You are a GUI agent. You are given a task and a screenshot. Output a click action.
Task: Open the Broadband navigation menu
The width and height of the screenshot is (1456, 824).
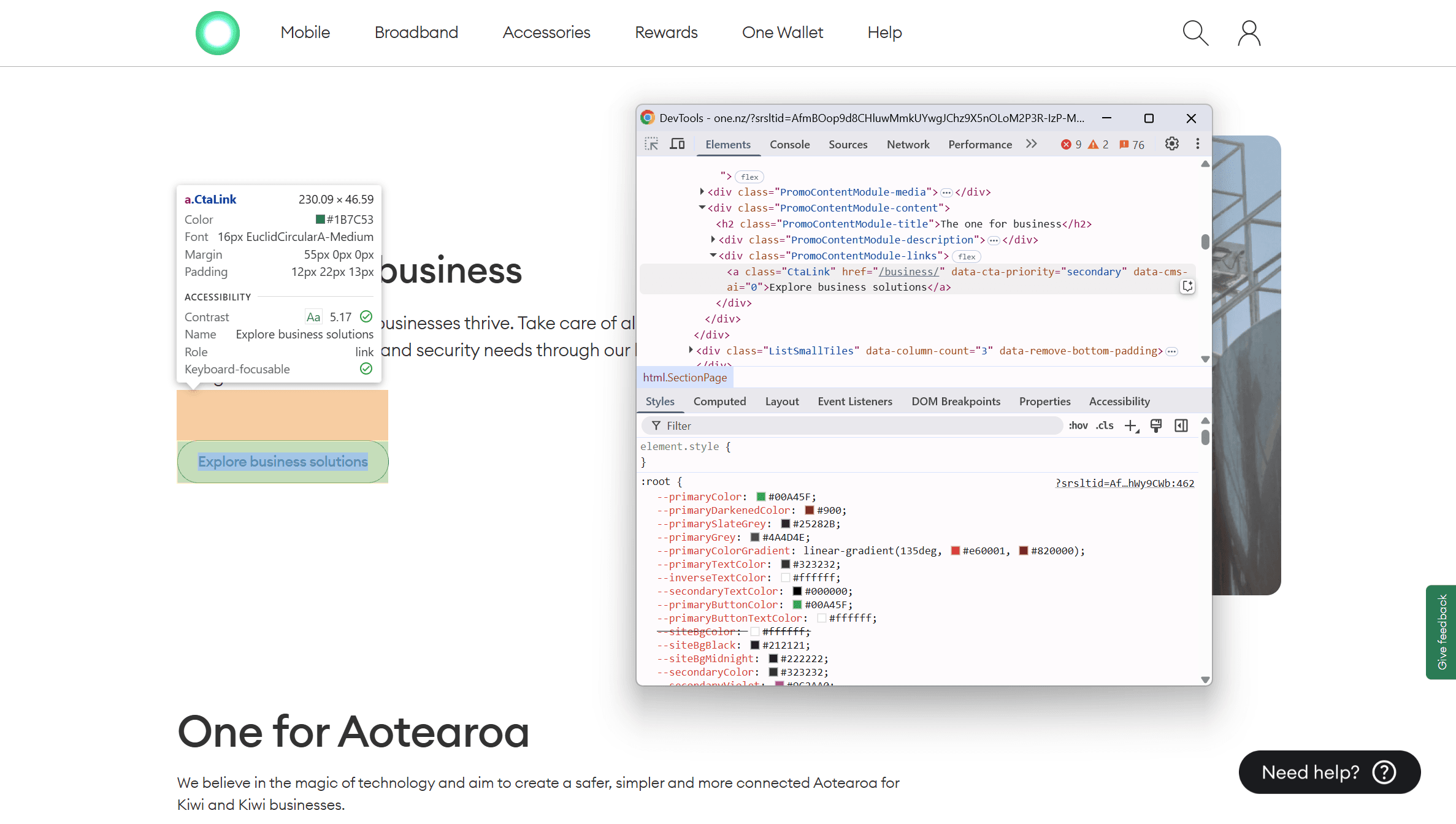pyautogui.click(x=416, y=32)
